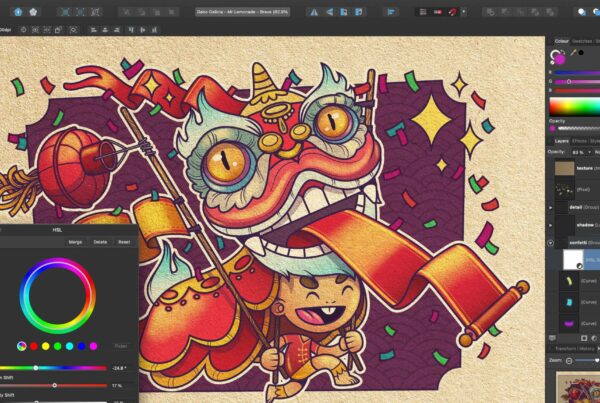This screenshot has height=403, width=600.
Task: Click the align left icon
Action: 93,29
